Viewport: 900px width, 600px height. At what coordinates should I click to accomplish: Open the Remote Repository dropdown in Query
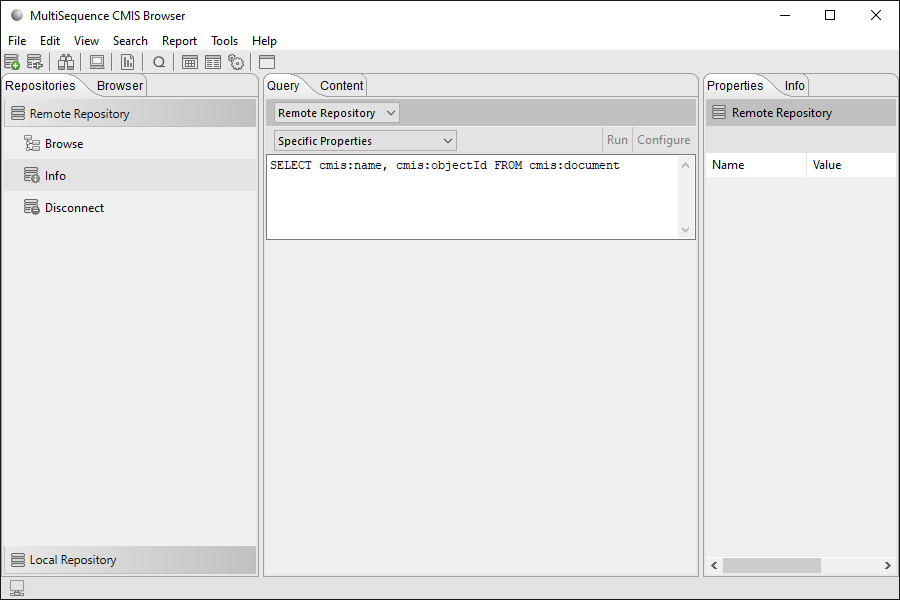tap(336, 113)
